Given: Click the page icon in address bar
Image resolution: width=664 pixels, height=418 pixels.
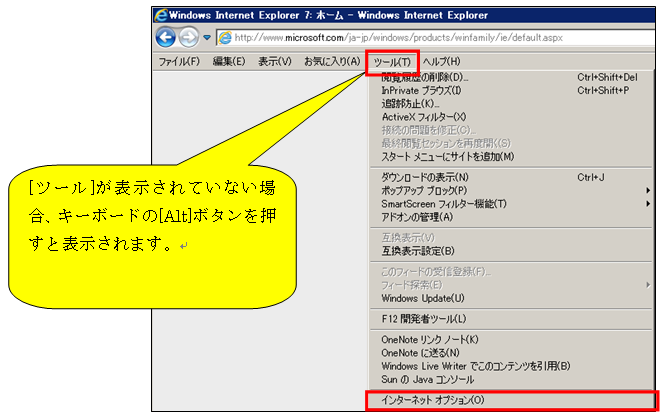Looking at the screenshot, I should [x=225, y=38].
